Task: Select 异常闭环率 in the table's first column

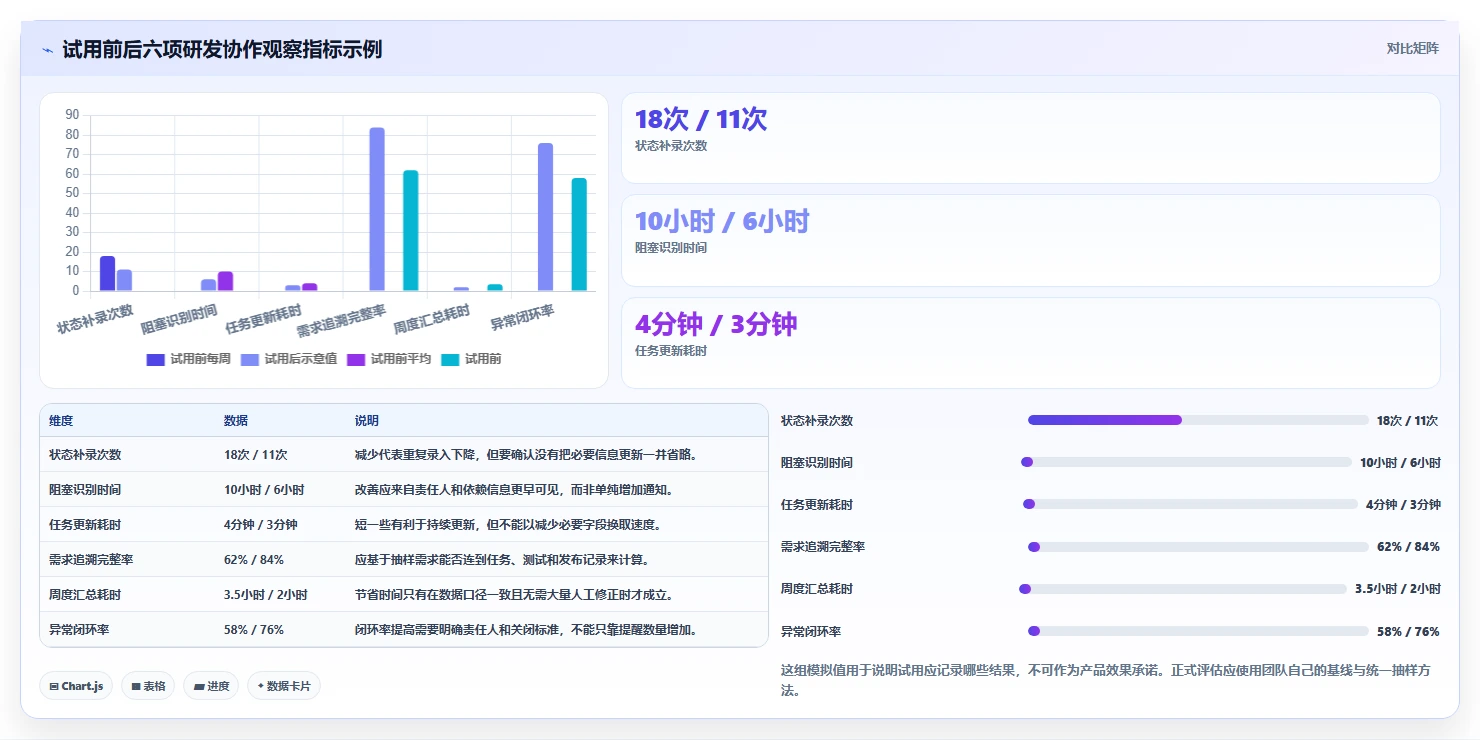Action: click(79, 629)
